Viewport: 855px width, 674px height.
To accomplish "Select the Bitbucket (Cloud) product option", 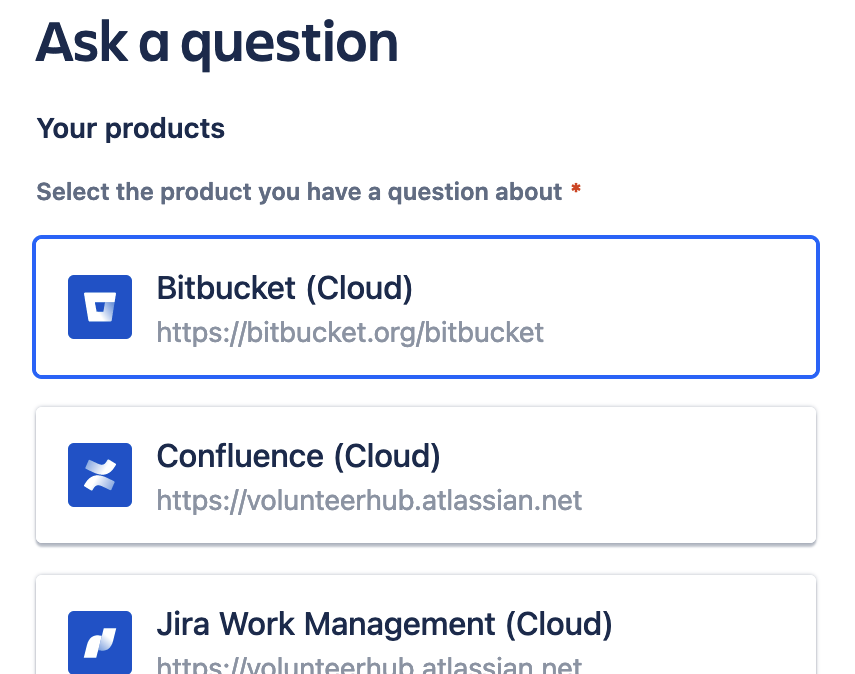I will point(426,307).
